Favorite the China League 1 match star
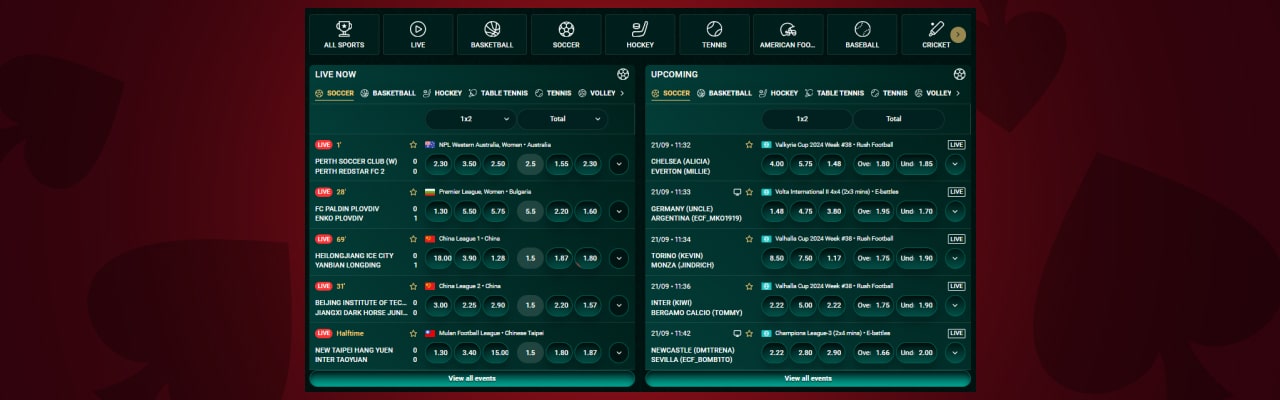Viewport: 1280px width, 400px height. 413,239
